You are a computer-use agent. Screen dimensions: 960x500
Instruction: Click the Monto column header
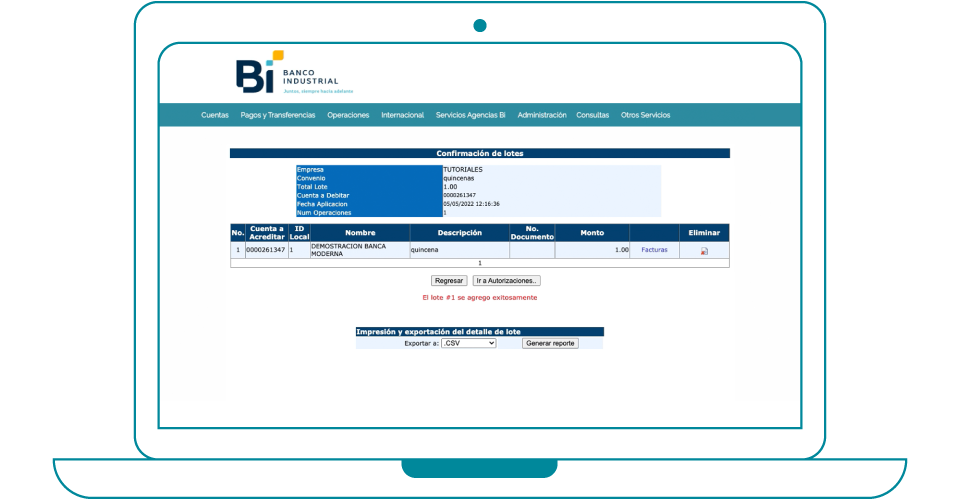coord(592,233)
